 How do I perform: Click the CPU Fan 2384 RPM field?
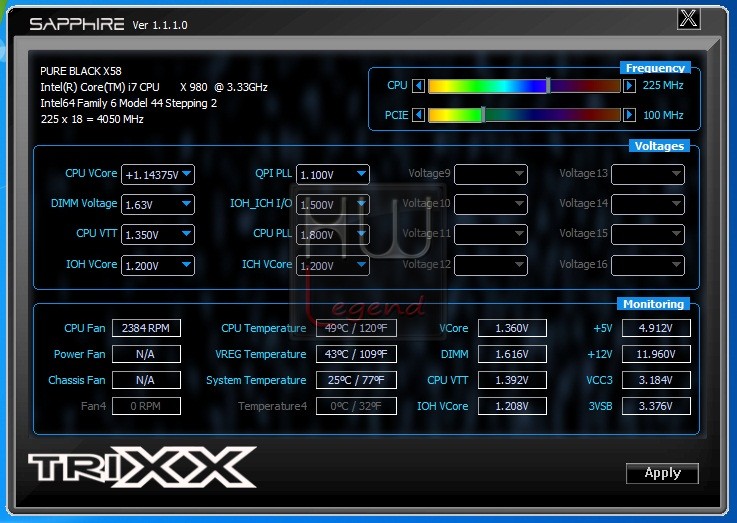click(x=146, y=328)
